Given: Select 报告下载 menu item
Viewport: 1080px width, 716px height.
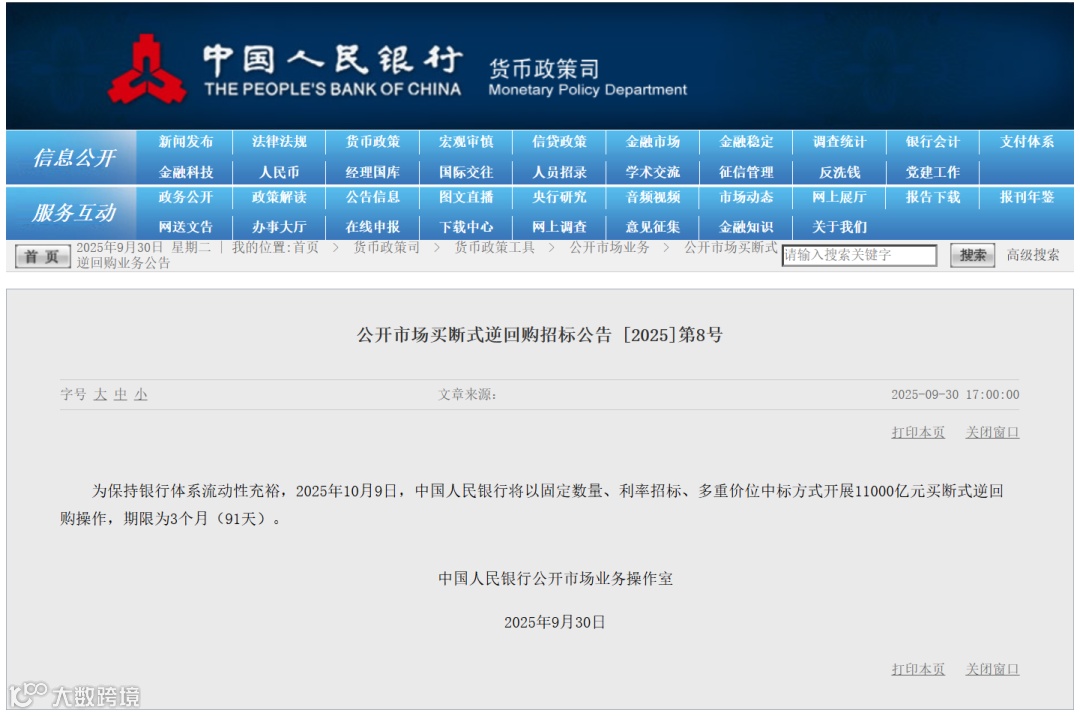Looking at the screenshot, I should (x=933, y=197).
